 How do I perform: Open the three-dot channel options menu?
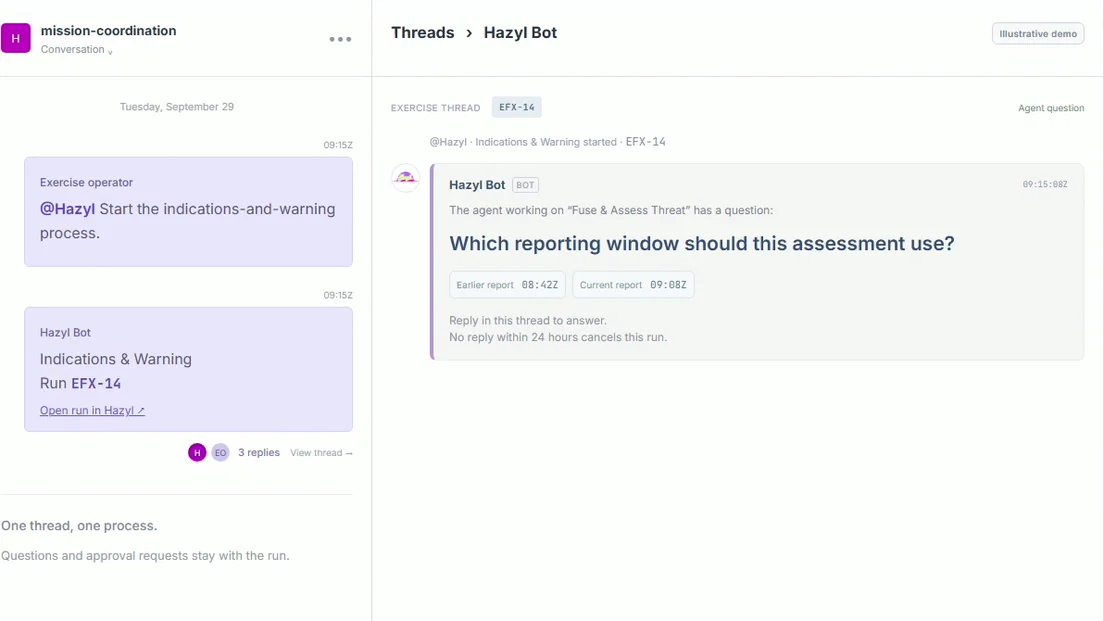click(340, 39)
